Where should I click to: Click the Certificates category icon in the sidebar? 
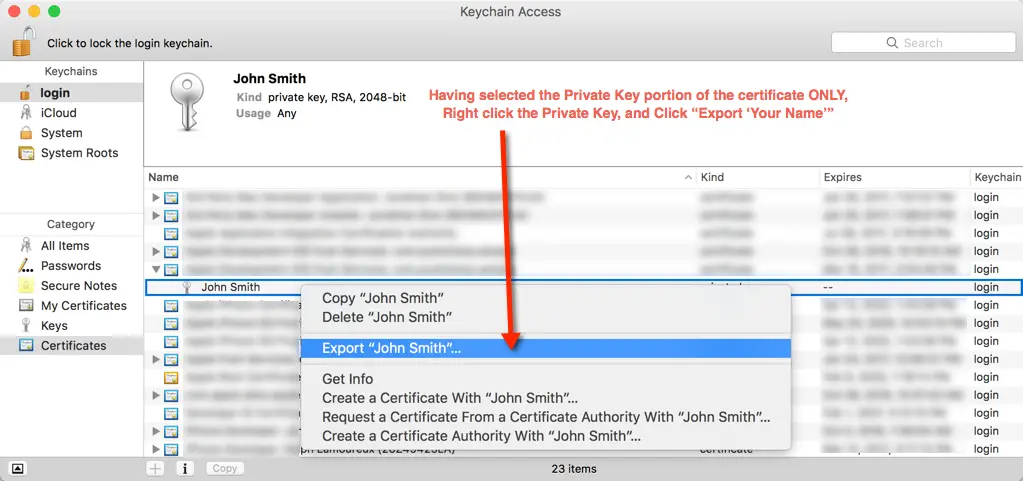26,346
